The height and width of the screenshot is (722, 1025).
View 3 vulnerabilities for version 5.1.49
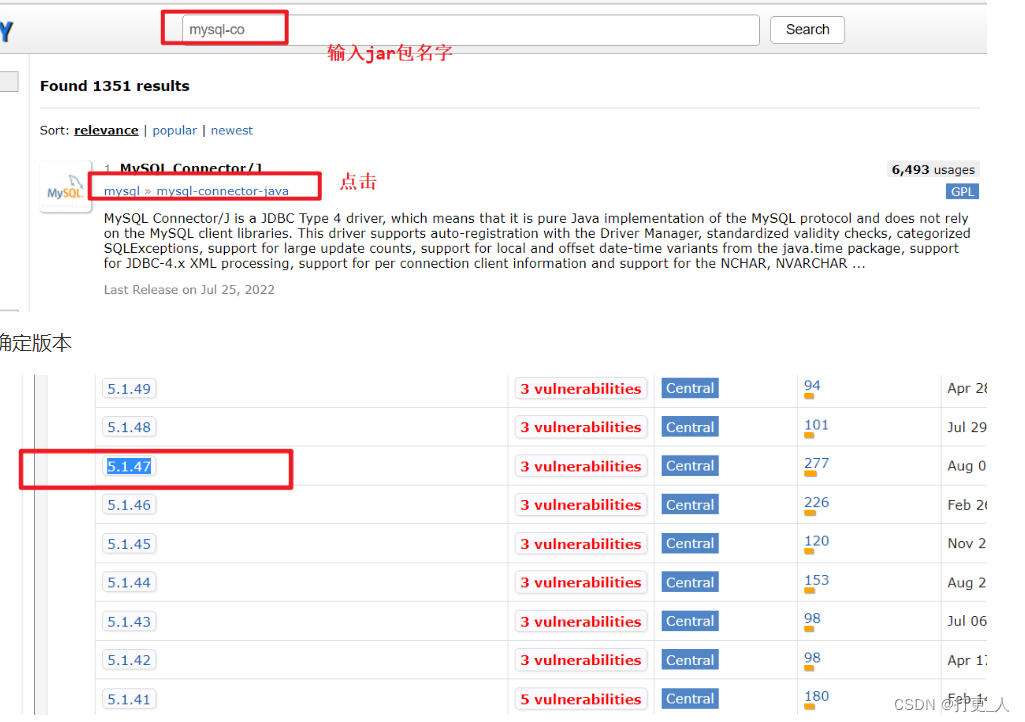point(580,388)
